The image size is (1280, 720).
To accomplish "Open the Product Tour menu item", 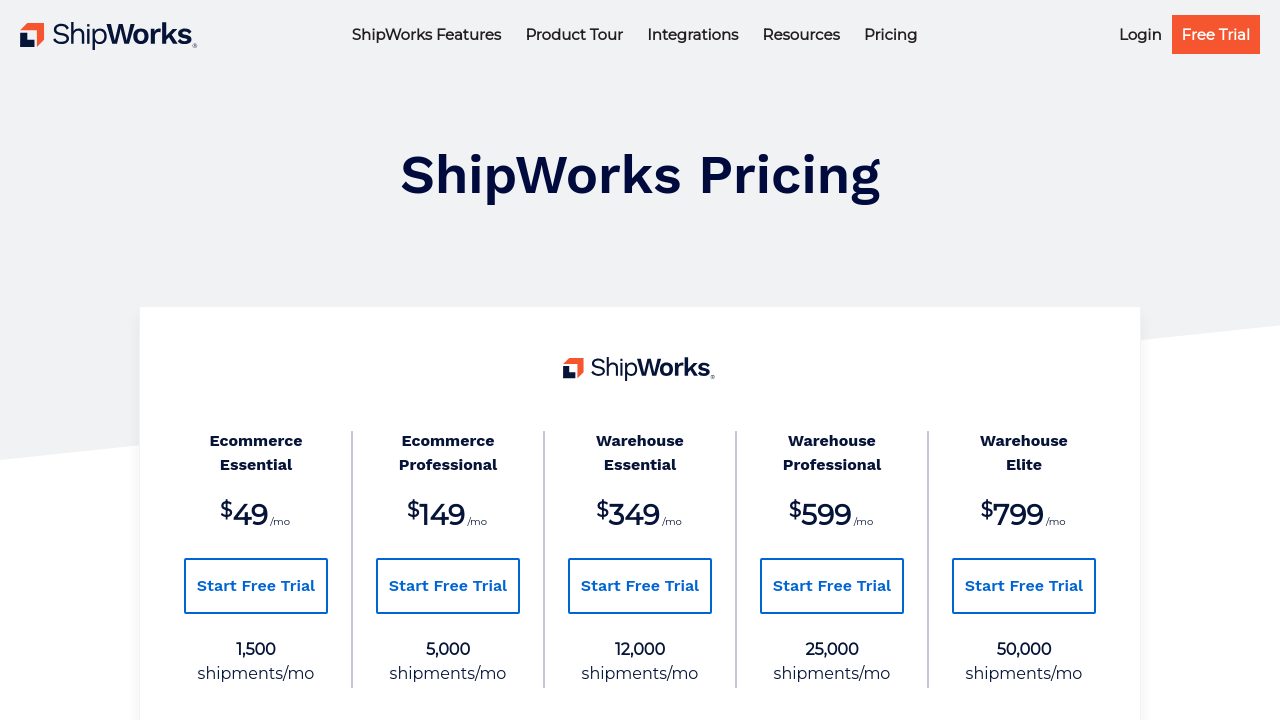I will pyautogui.click(x=574, y=35).
